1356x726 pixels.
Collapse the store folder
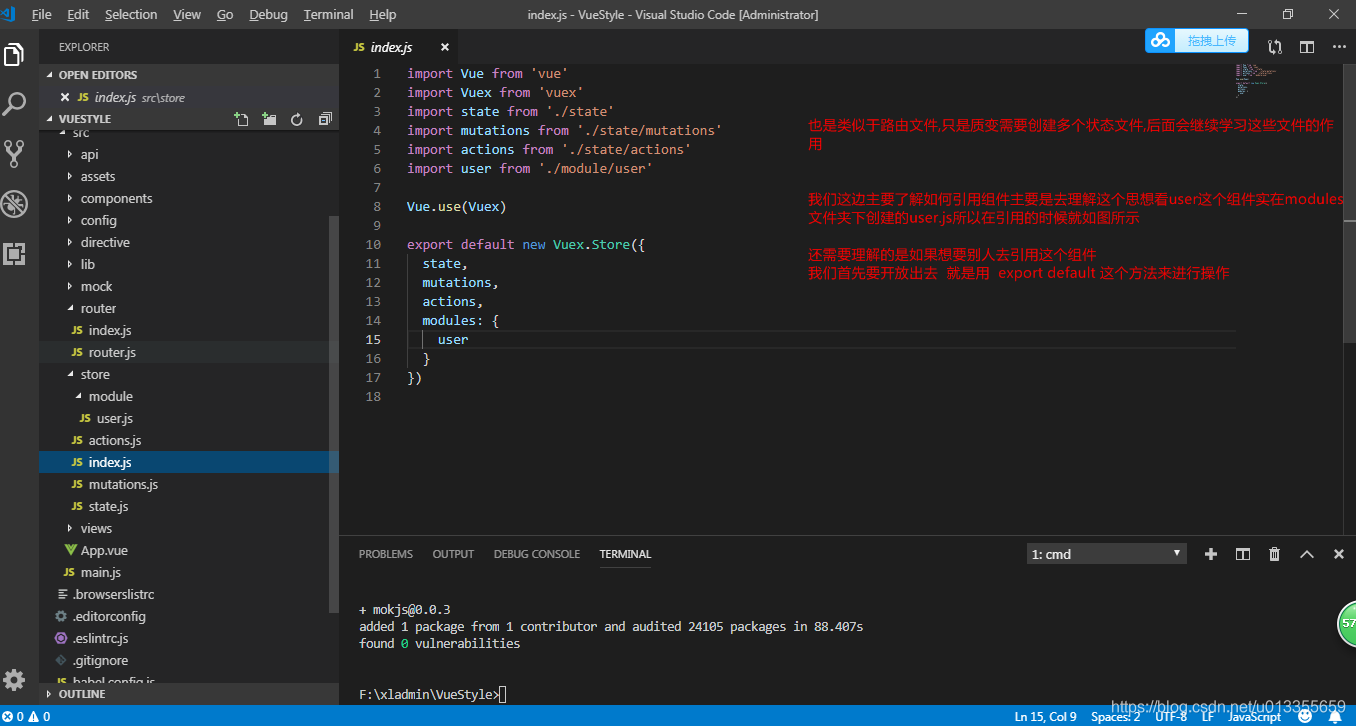[189, 374]
